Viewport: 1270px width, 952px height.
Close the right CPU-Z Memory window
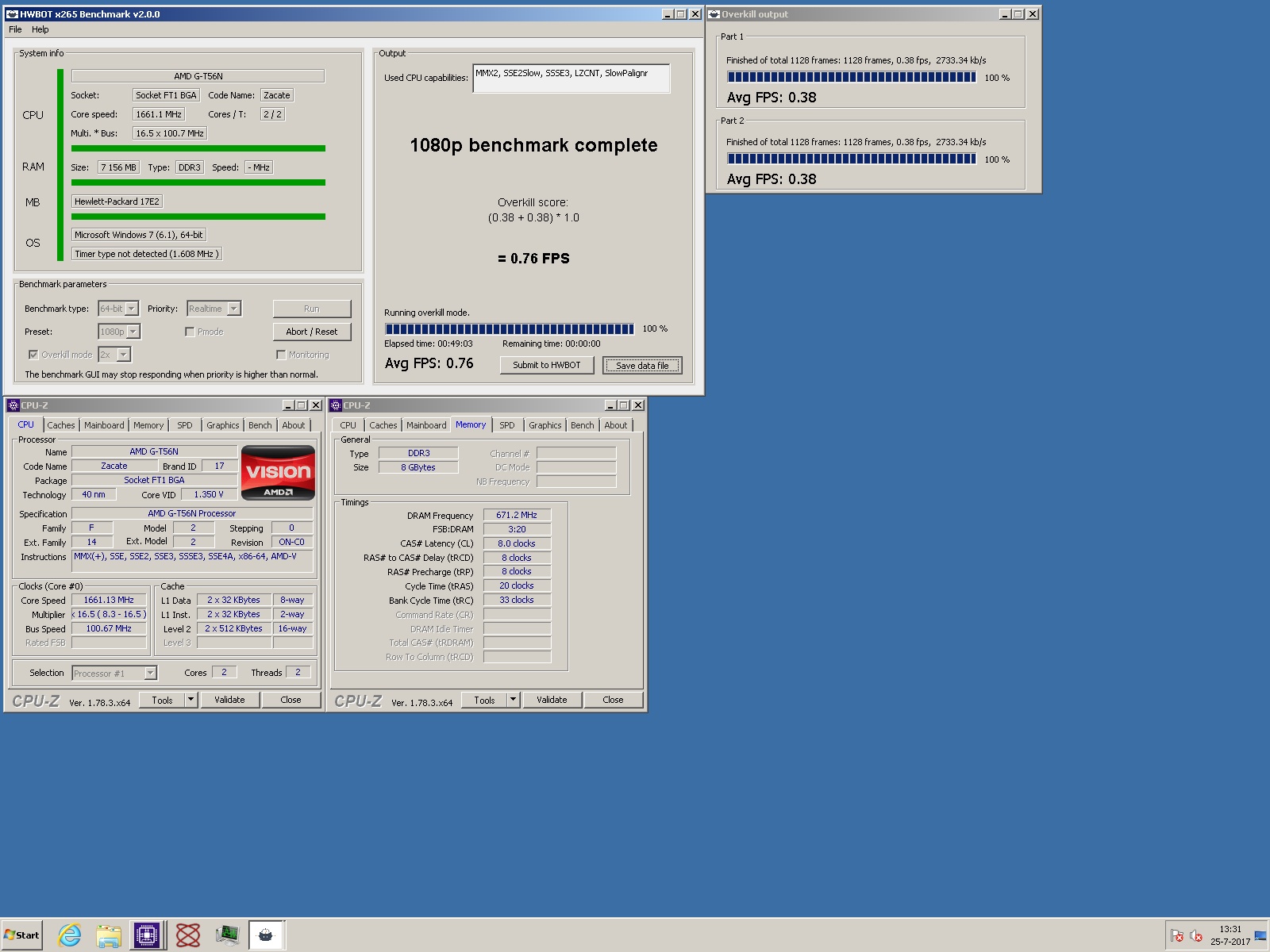click(x=638, y=405)
